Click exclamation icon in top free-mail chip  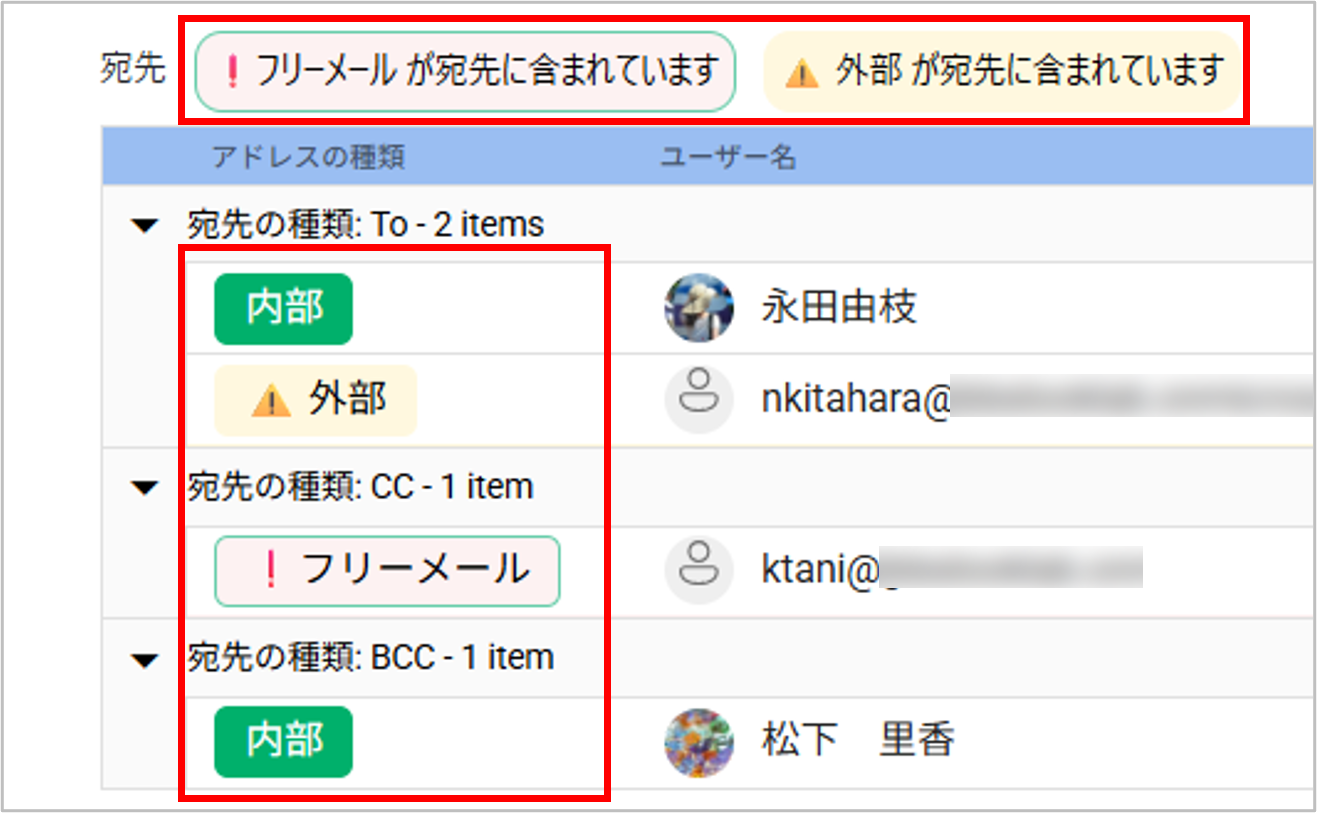[x=232, y=71]
